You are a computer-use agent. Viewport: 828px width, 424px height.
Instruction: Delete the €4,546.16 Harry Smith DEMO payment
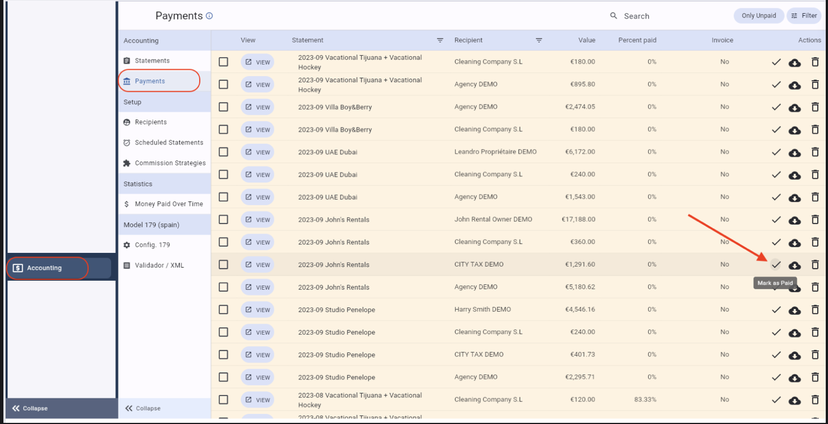pos(815,310)
